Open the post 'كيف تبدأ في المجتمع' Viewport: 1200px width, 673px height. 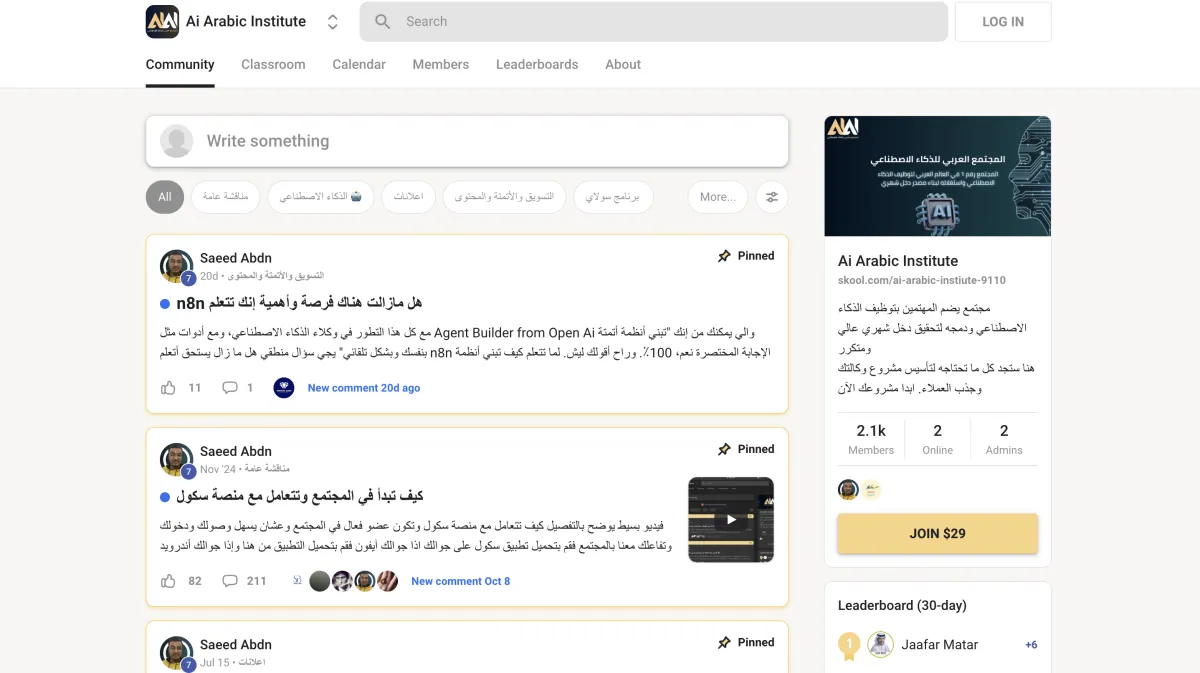[300, 495]
